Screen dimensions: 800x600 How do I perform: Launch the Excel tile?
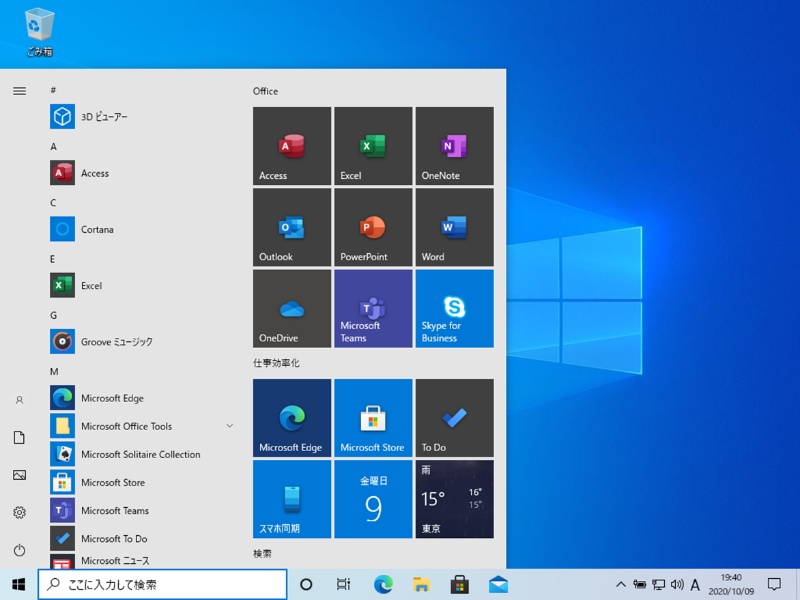373,146
